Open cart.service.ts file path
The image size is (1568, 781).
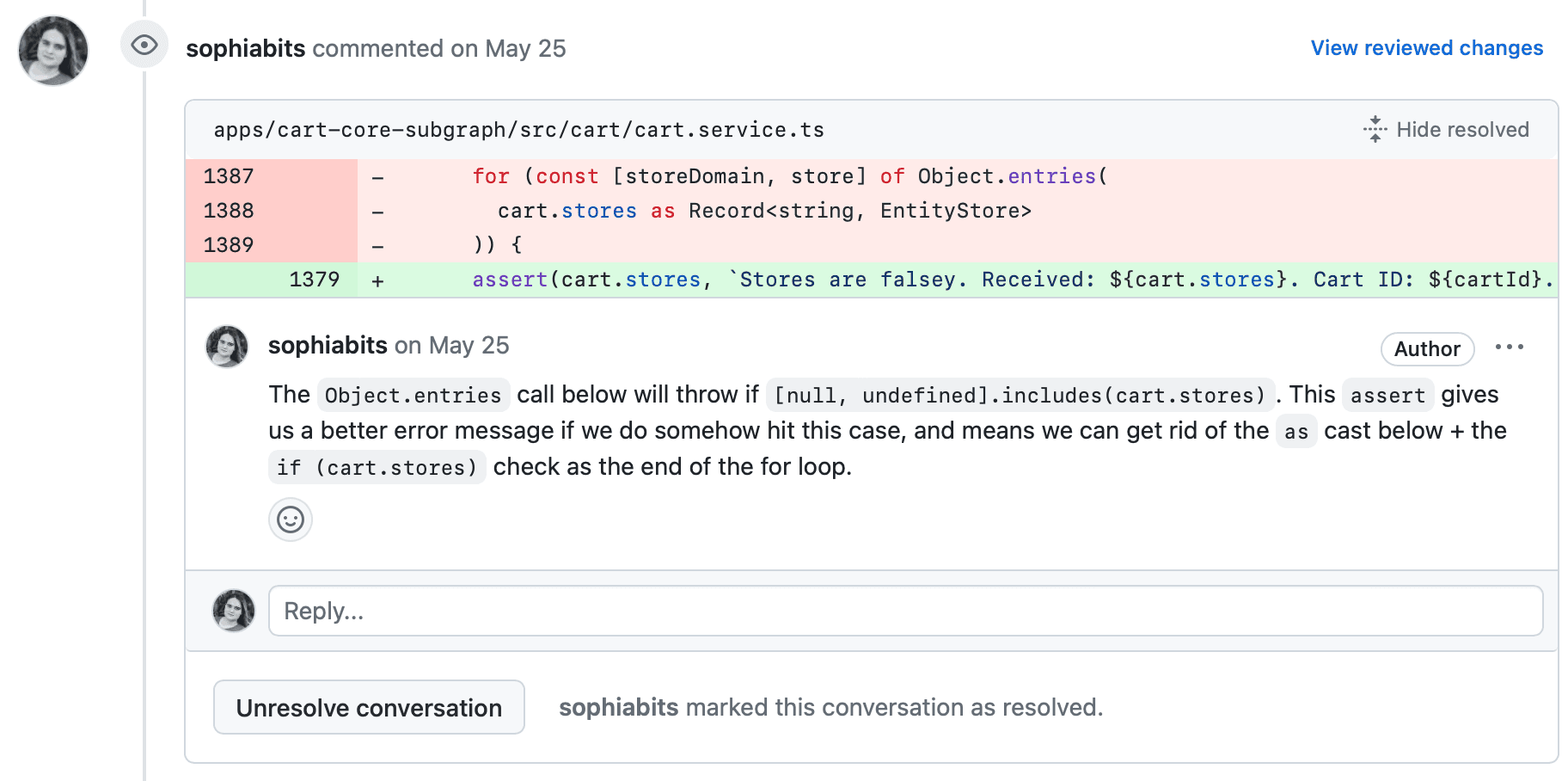pos(518,130)
